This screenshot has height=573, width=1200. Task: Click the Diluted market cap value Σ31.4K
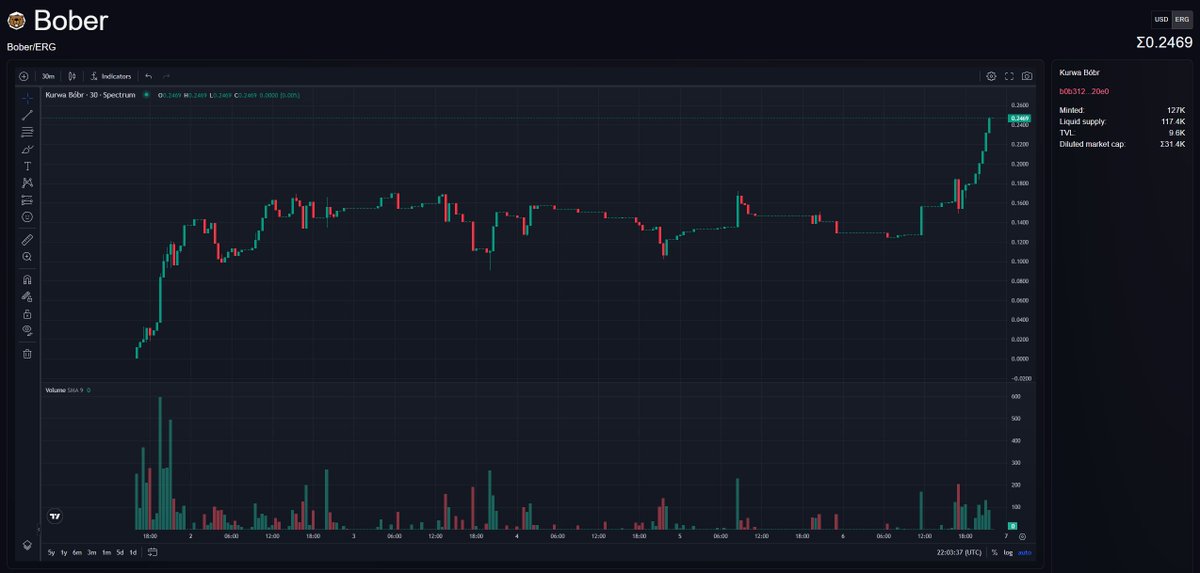(x=1172, y=144)
